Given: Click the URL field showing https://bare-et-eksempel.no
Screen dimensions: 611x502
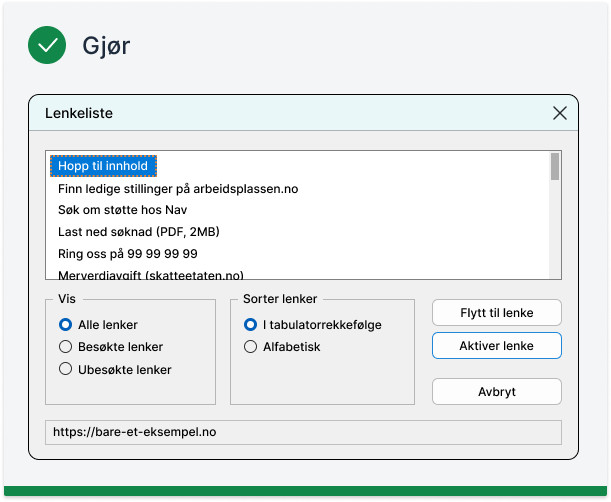Looking at the screenshot, I should pos(303,432).
